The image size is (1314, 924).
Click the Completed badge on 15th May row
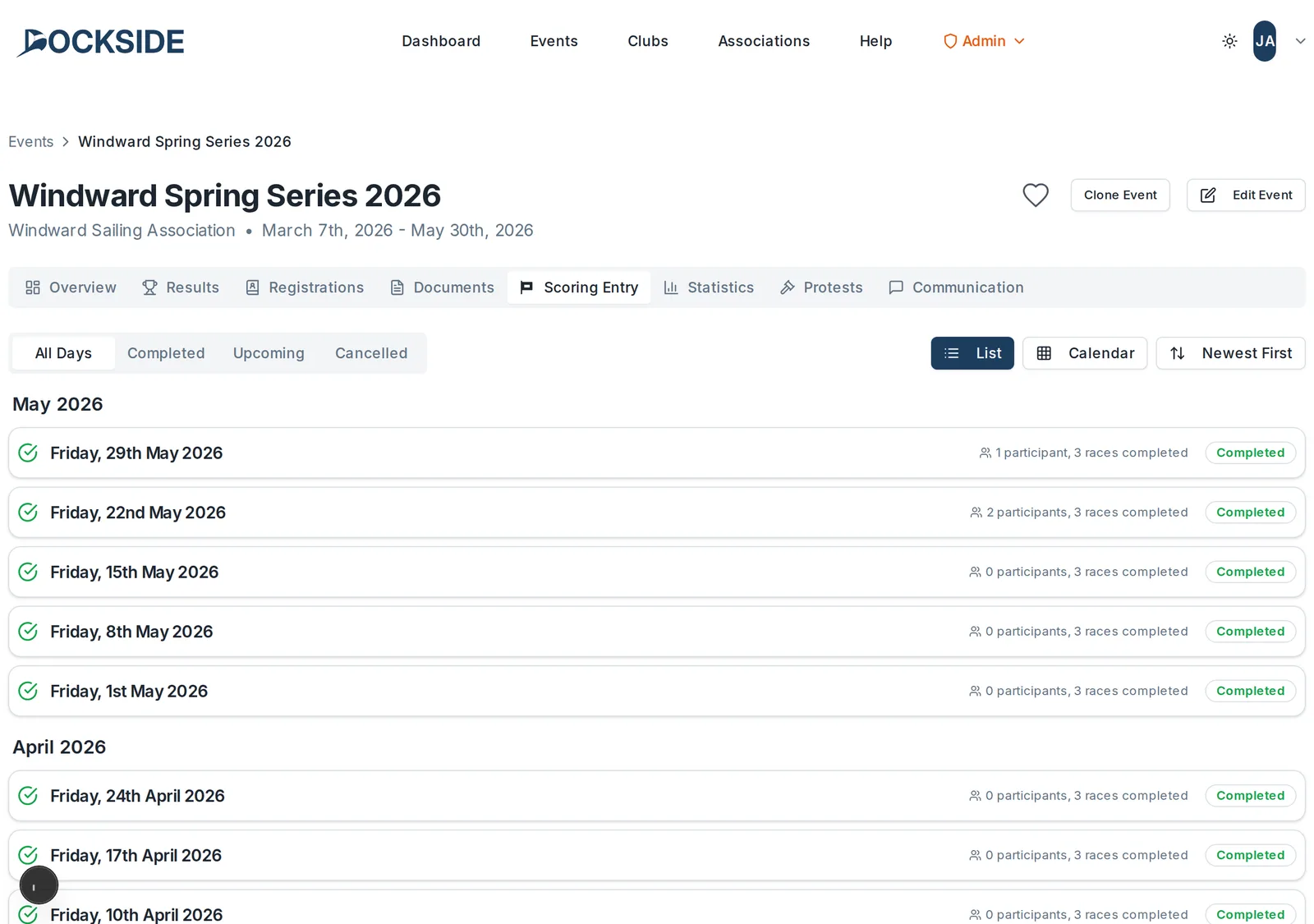point(1250,572)
